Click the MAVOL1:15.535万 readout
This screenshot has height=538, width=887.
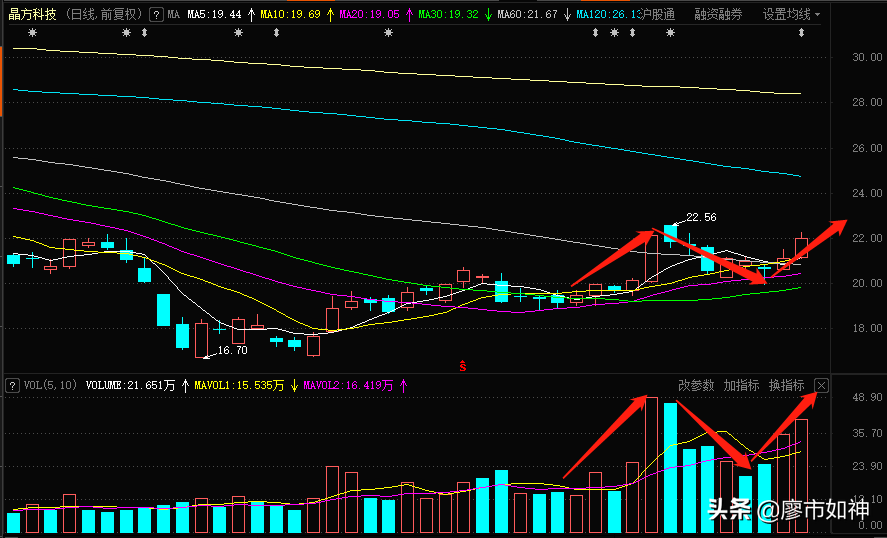click(x=239, y=386)
